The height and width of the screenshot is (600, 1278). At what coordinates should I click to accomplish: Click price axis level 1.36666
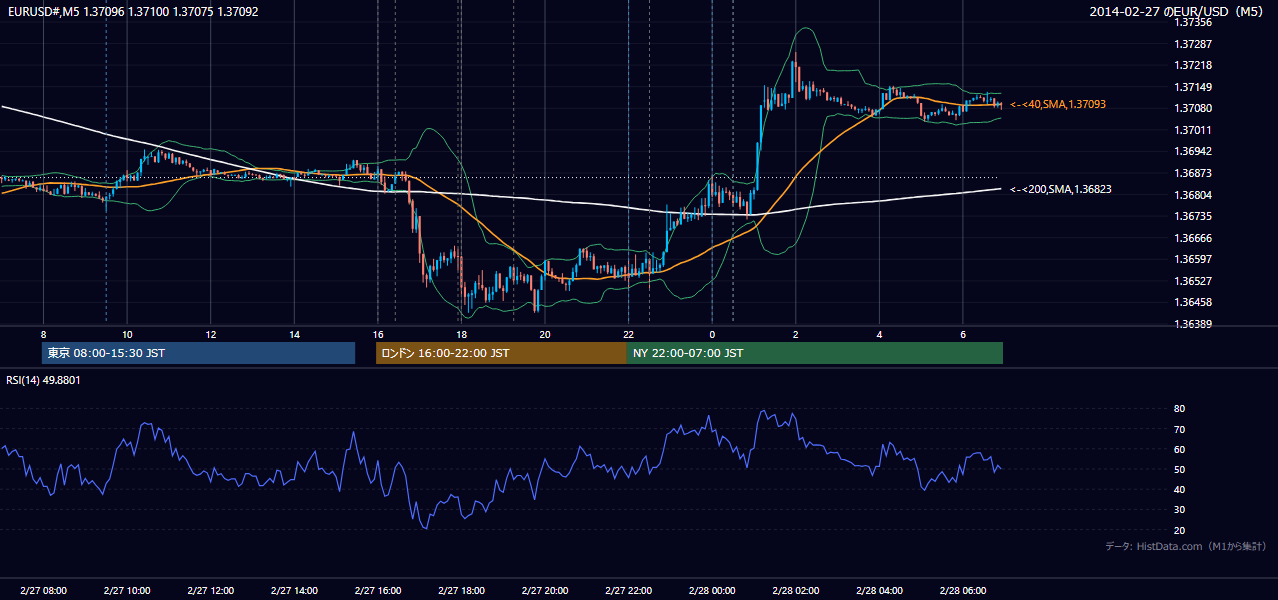(x=1193, y=238)
